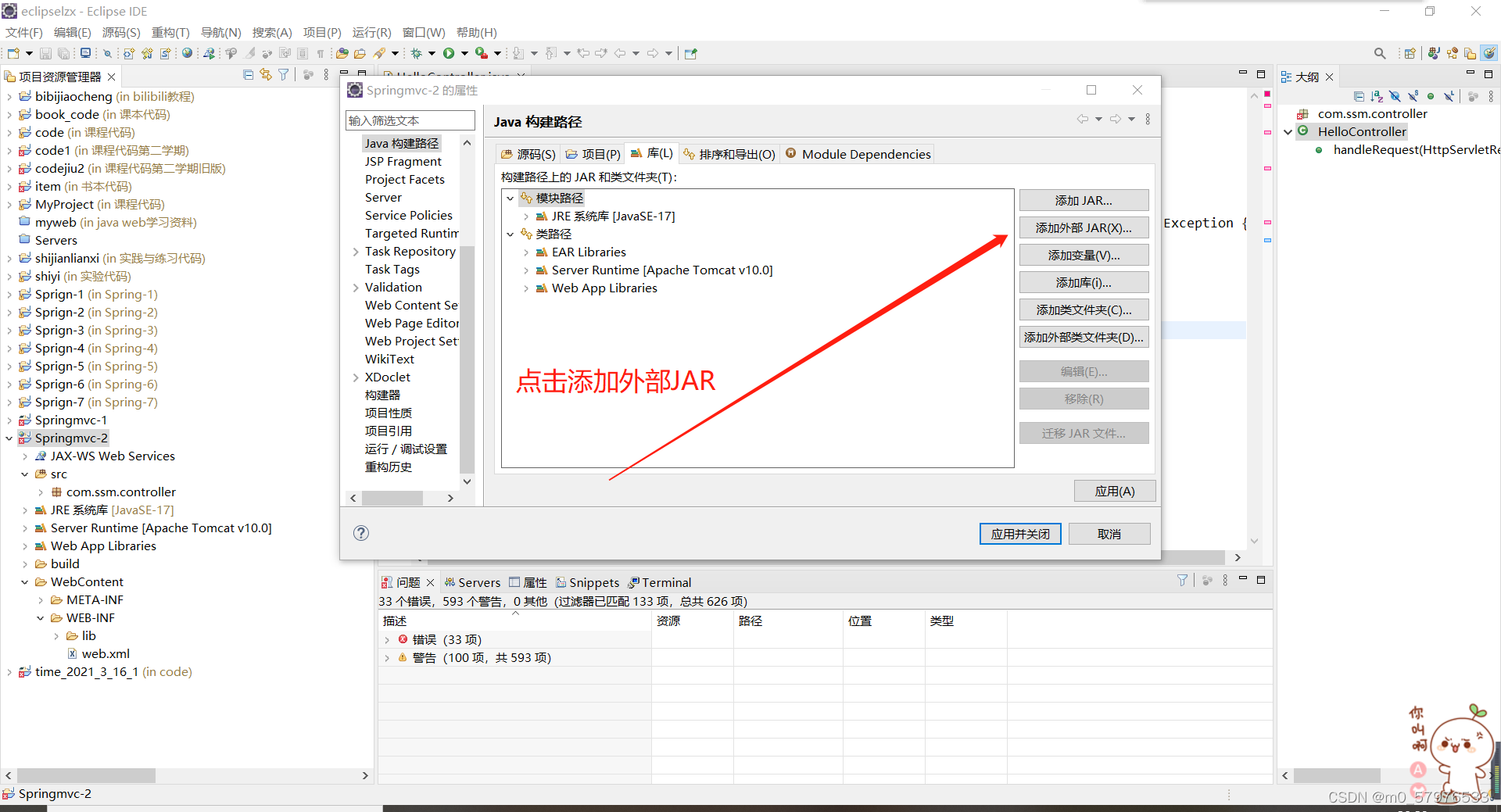Image resolution: width=1501 pixels, height=812 pixels.
Task: Click the Open Web Browser globe icon
Action: (x=188, y=53)
